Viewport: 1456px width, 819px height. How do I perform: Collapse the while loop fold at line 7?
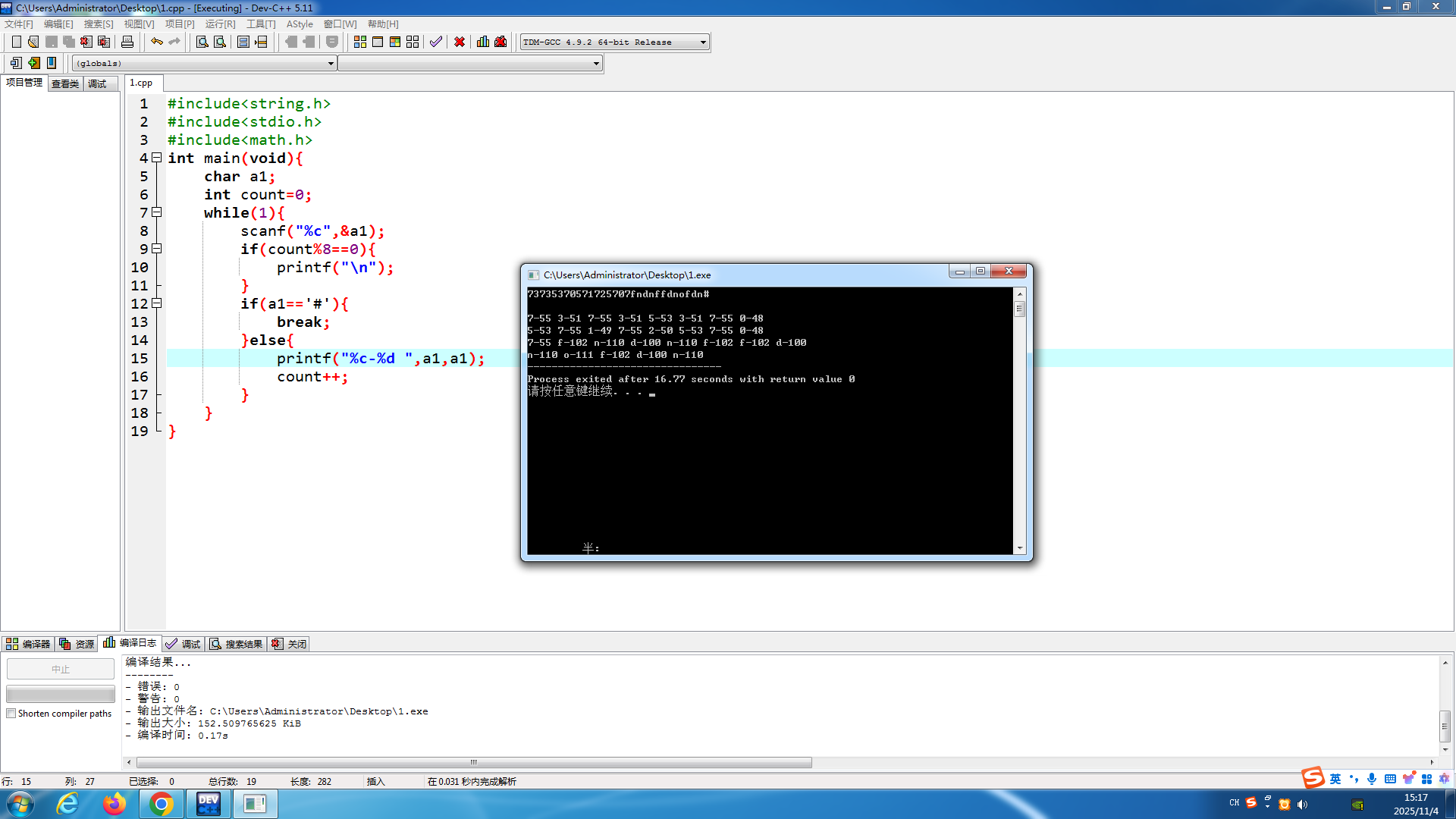157,212
